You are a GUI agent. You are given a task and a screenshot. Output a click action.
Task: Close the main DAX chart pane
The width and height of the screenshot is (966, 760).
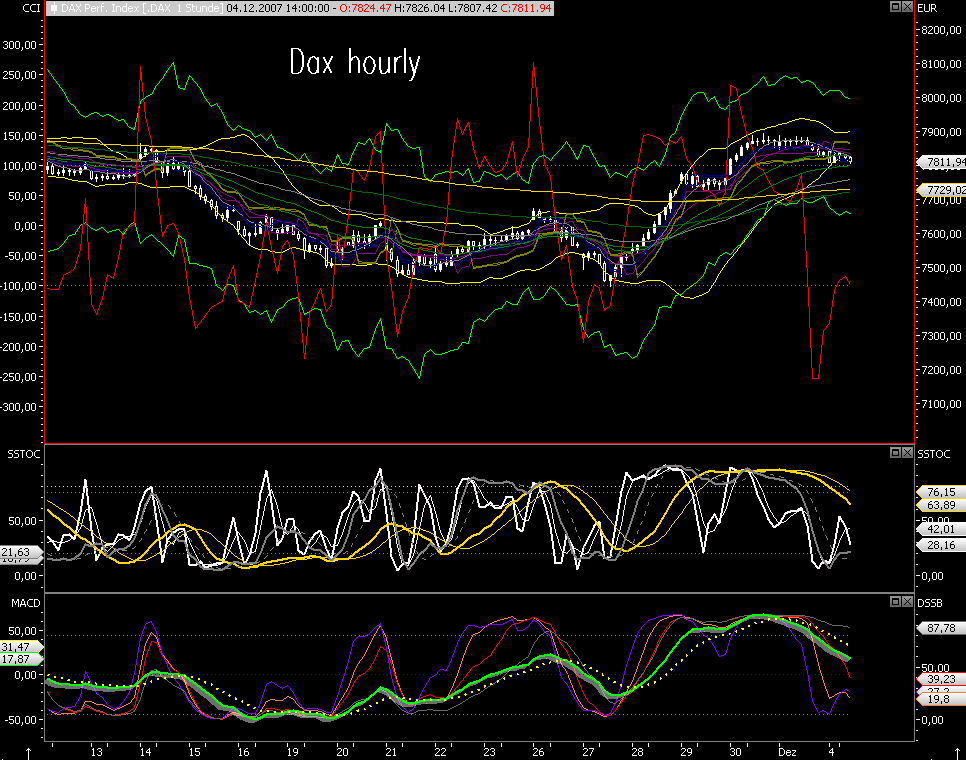click(907, 7)
